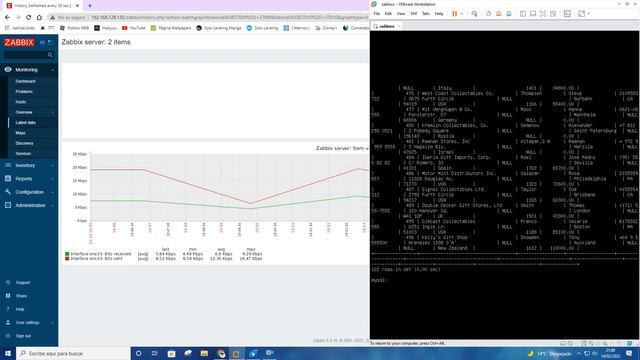Open Windows Start menu
The width and height of the screenshot is (640, 360).
tap(7, 353)
